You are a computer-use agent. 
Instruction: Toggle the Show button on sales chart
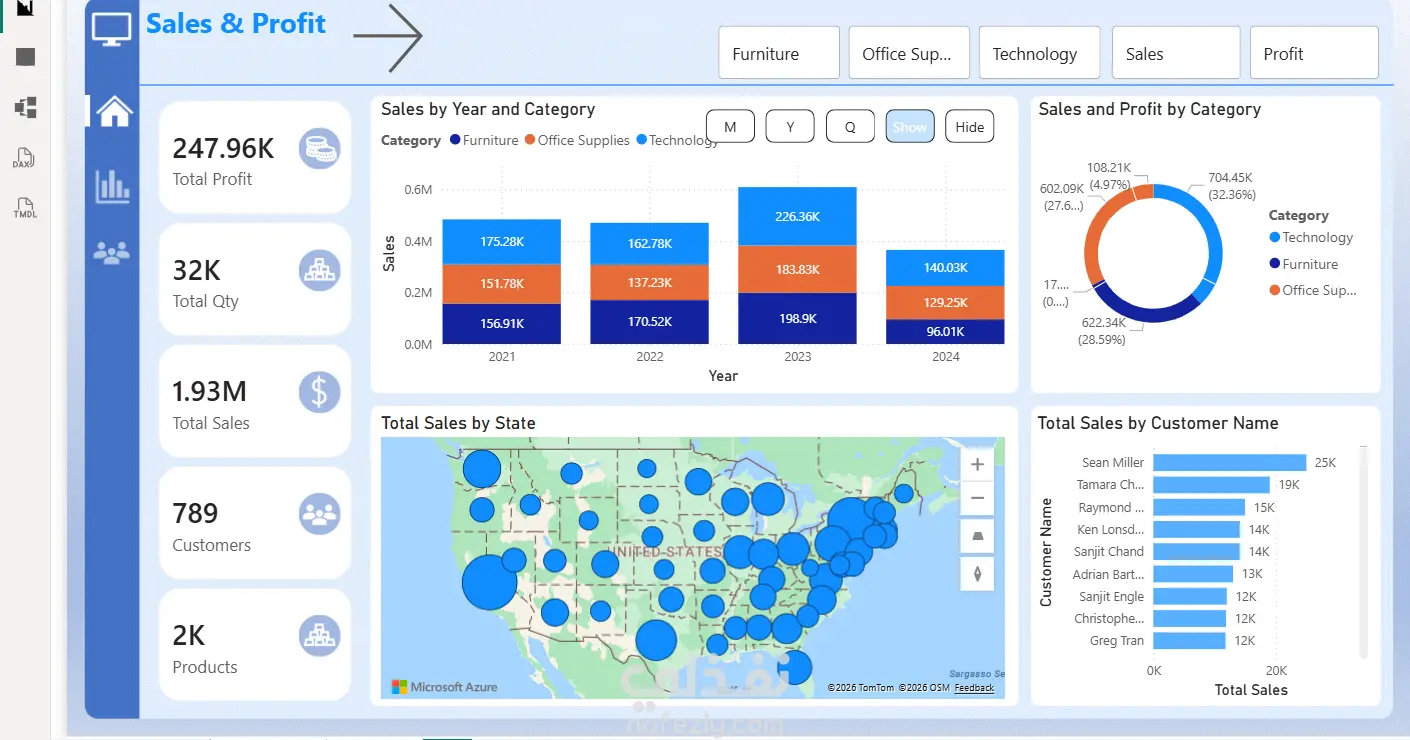(910, 127)
